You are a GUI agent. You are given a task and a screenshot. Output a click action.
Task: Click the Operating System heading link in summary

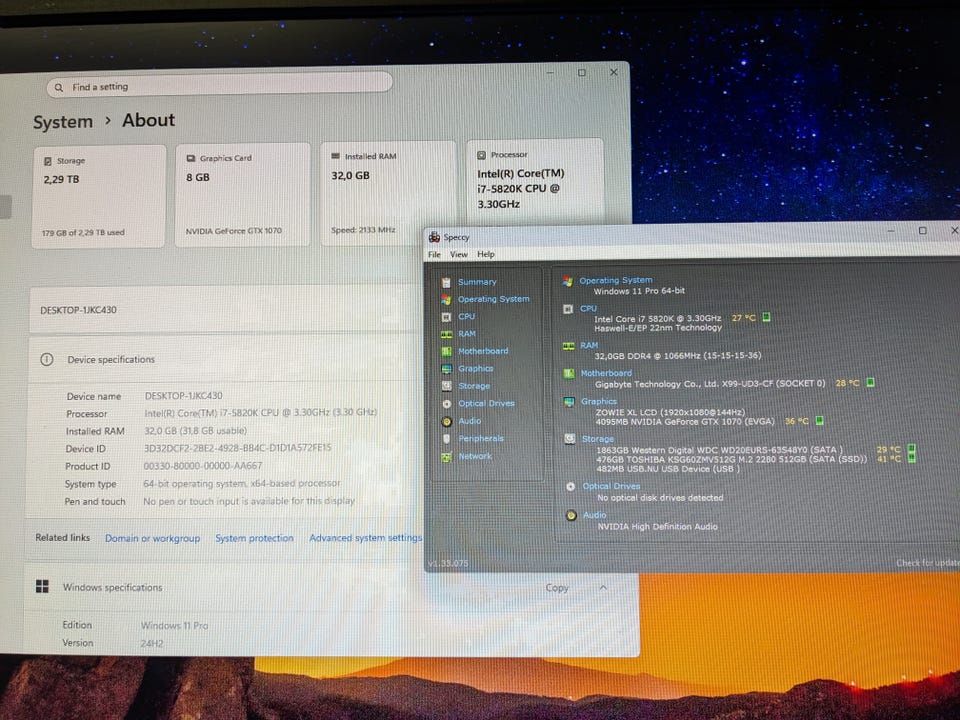(x=616, y=280)
